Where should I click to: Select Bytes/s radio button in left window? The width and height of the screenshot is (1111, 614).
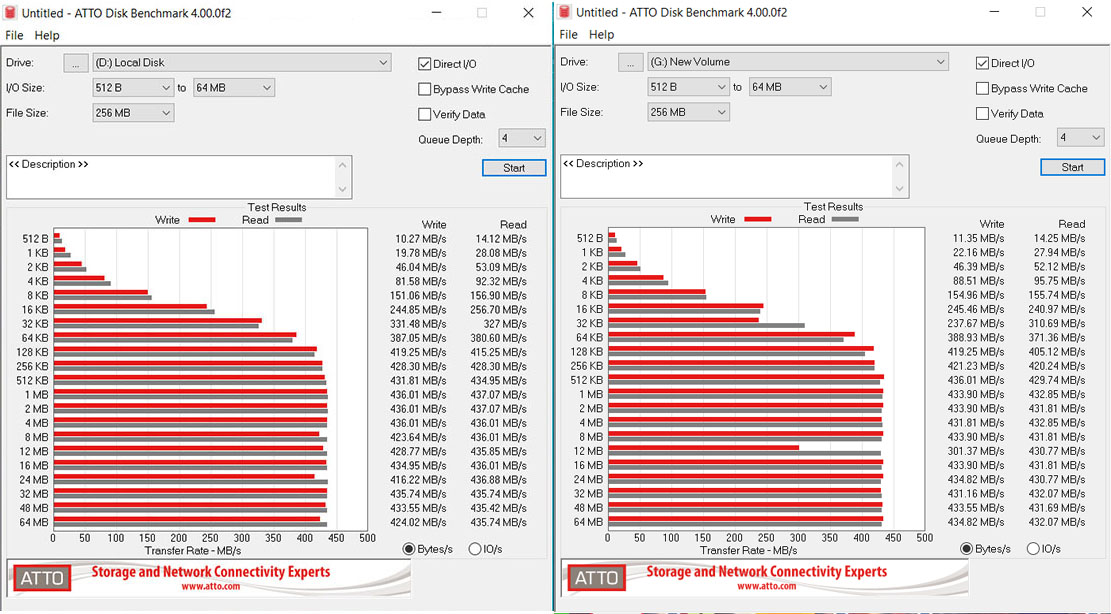click(409, 549)
